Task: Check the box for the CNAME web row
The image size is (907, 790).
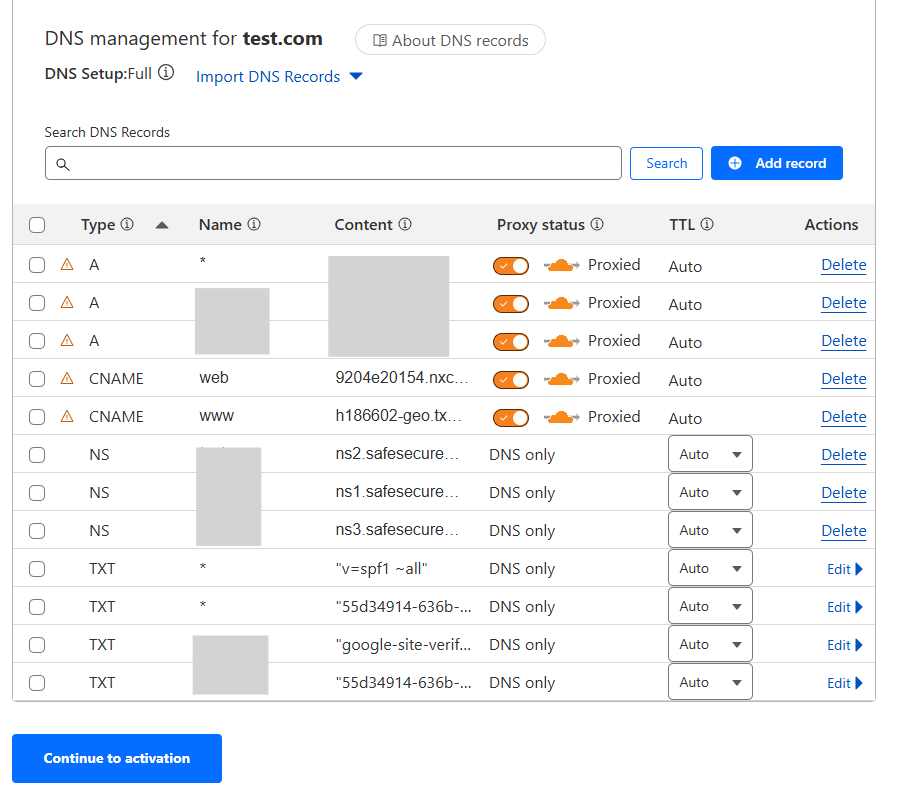Action: tap(37, 379)
